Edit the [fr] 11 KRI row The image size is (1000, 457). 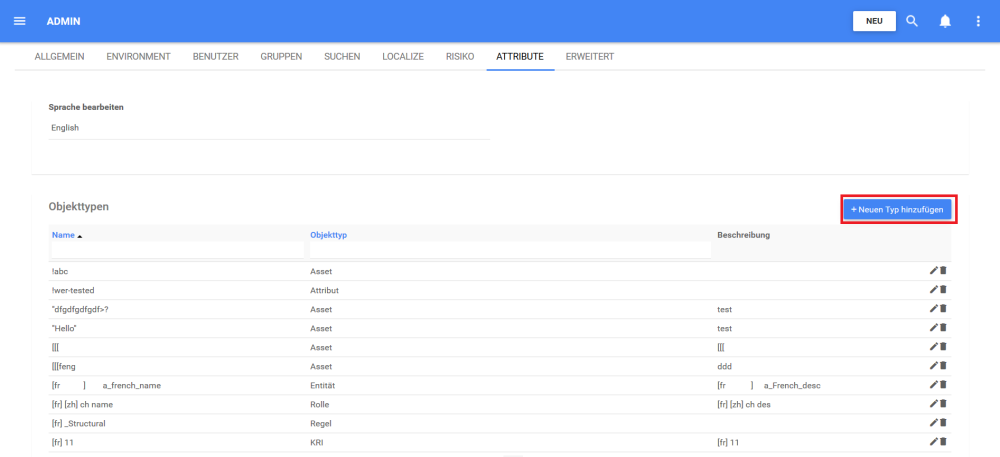(934, 442)
